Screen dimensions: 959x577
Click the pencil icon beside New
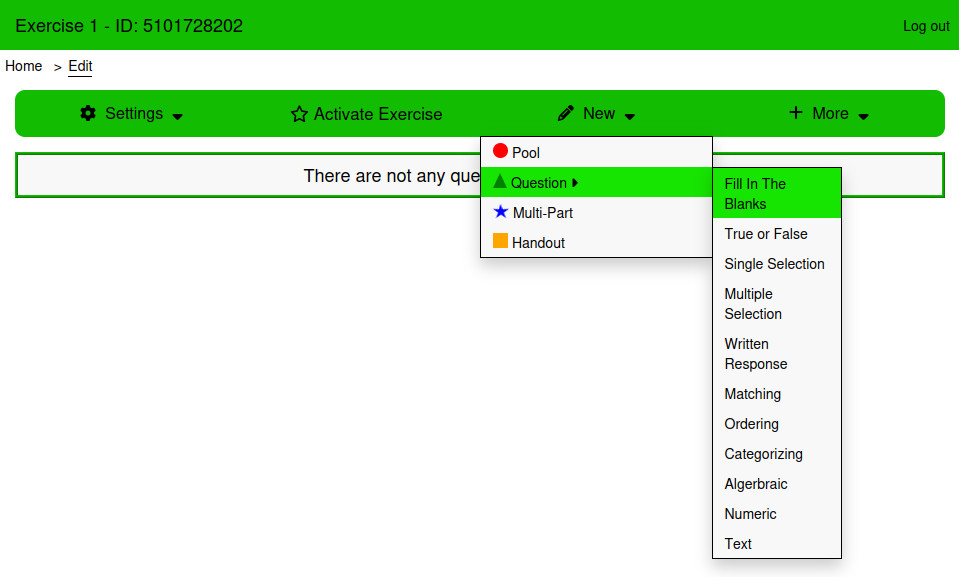tap(566, 113)
